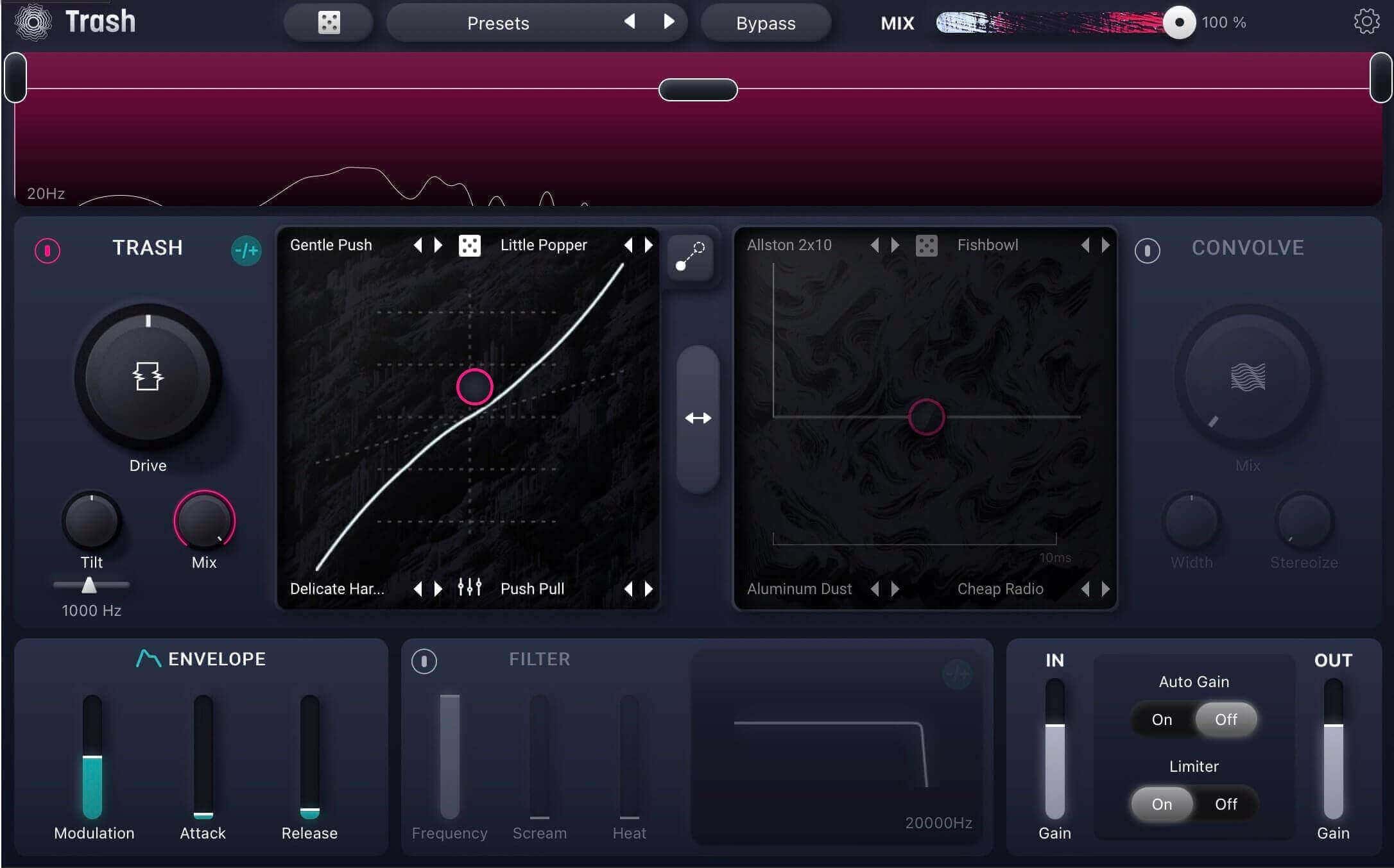1394x868 pixels.
Task: Click the XY pad link nodes icon
Action: pyautogui.click(x=690, y=257)
